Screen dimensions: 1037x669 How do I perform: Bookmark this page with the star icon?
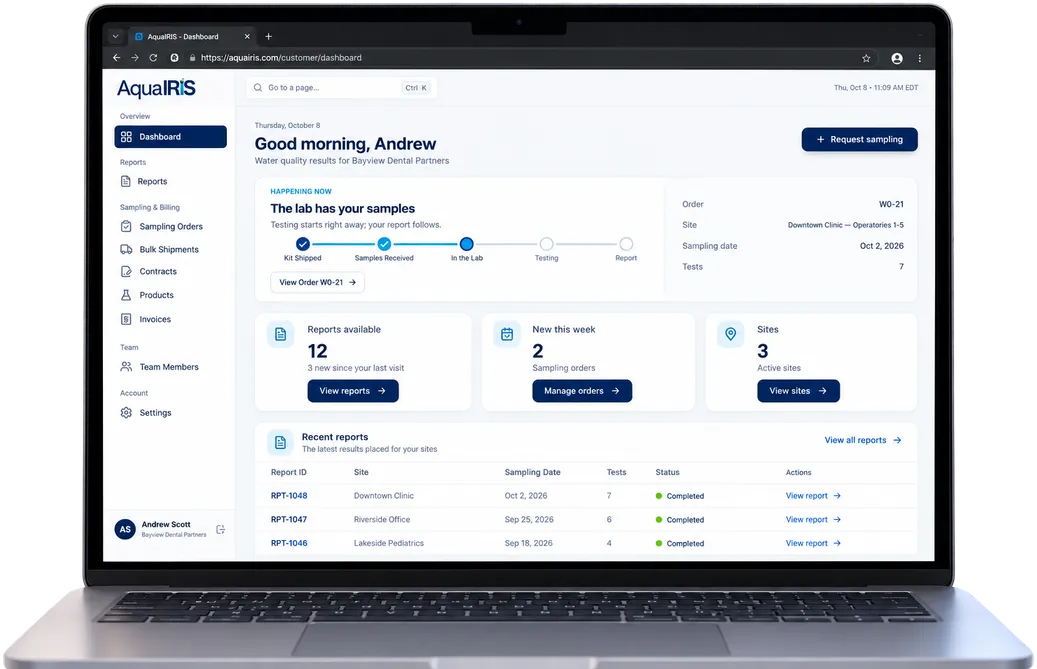[x=866, y=58]
